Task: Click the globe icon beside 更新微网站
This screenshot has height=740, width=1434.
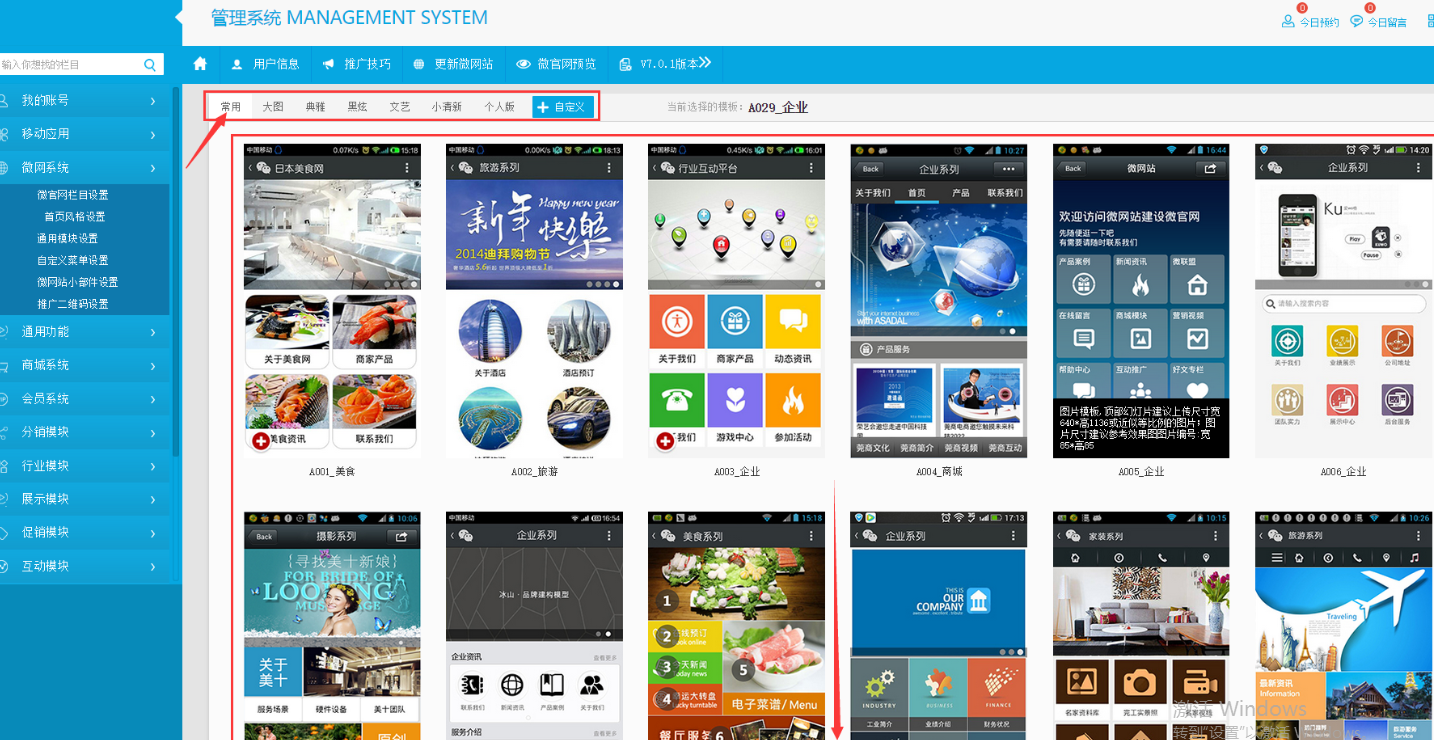Action: pyautogui.click(x=418, y=64)
